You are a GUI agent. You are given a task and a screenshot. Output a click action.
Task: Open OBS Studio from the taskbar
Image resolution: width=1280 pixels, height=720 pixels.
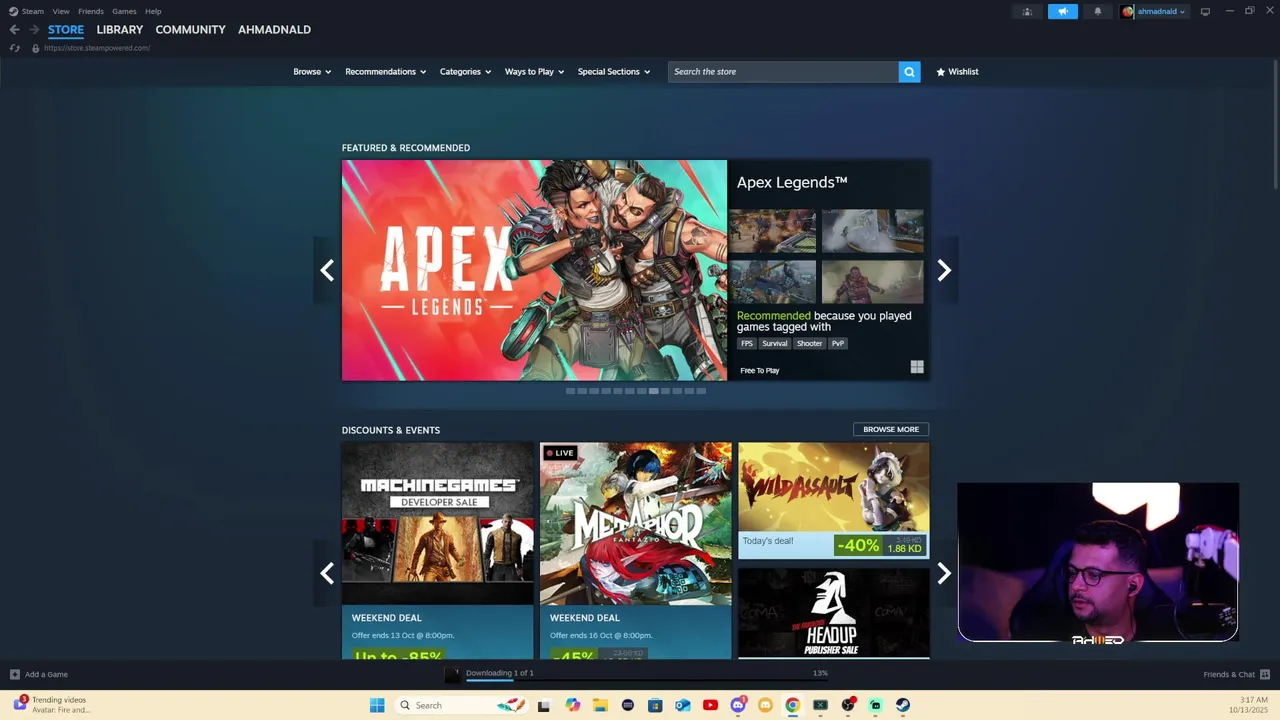pos(848,705)
